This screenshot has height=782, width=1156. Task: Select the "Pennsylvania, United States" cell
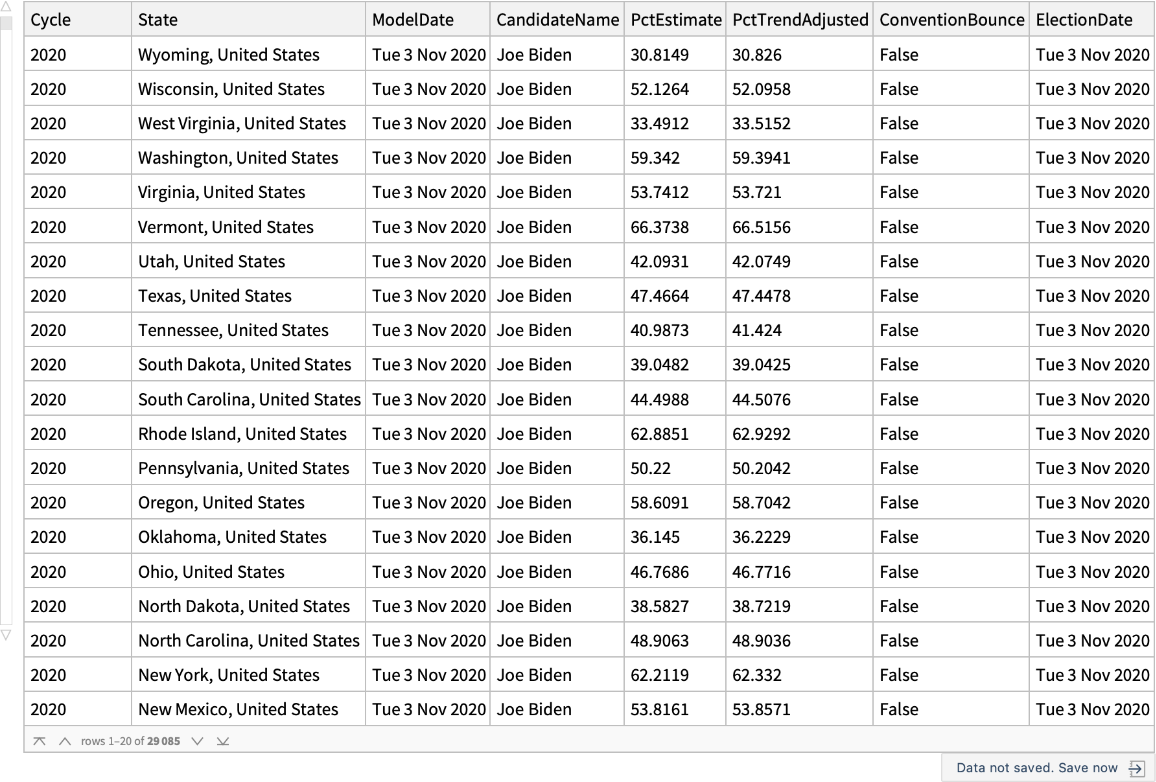pyautogui.click(x=244, y=468)
